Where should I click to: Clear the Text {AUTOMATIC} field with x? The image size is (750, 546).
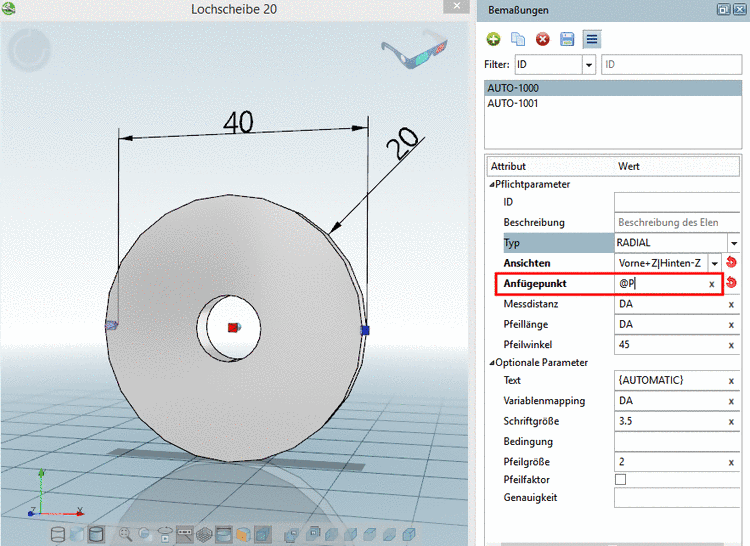click(x=731, y=381)
